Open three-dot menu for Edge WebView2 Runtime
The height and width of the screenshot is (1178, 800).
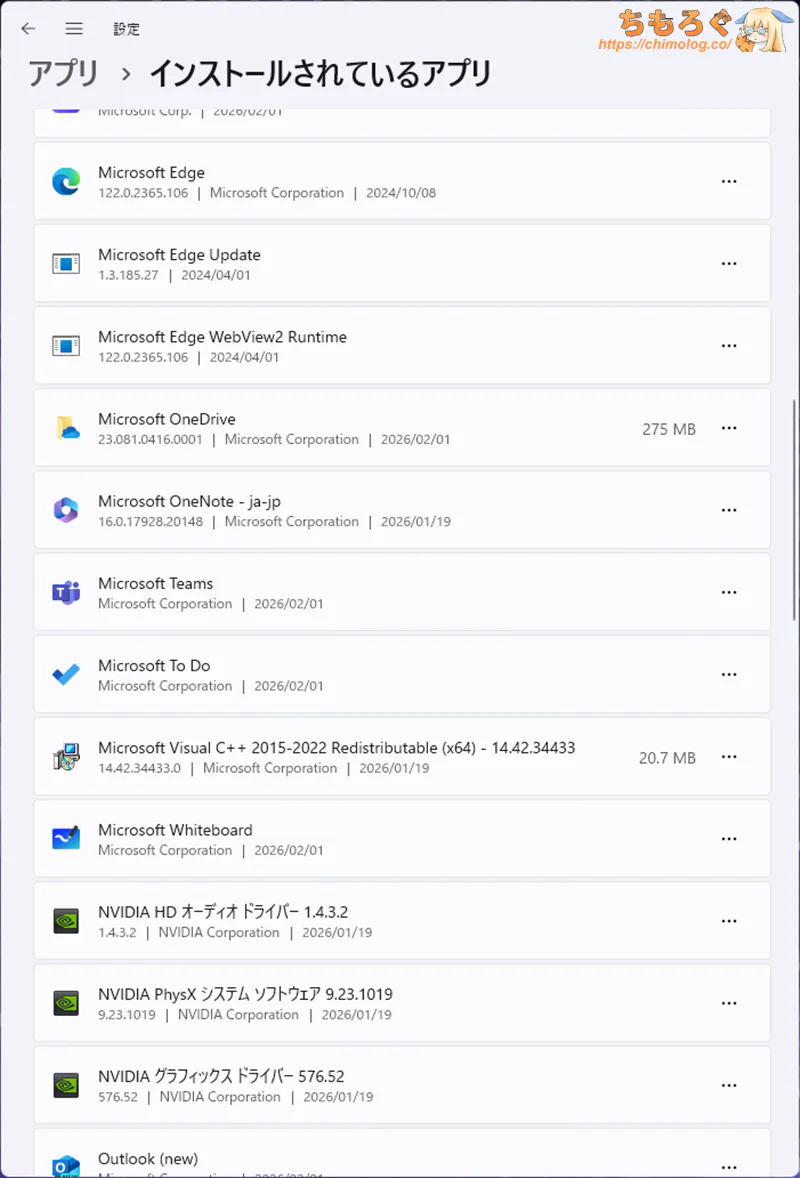pos(729,346)
